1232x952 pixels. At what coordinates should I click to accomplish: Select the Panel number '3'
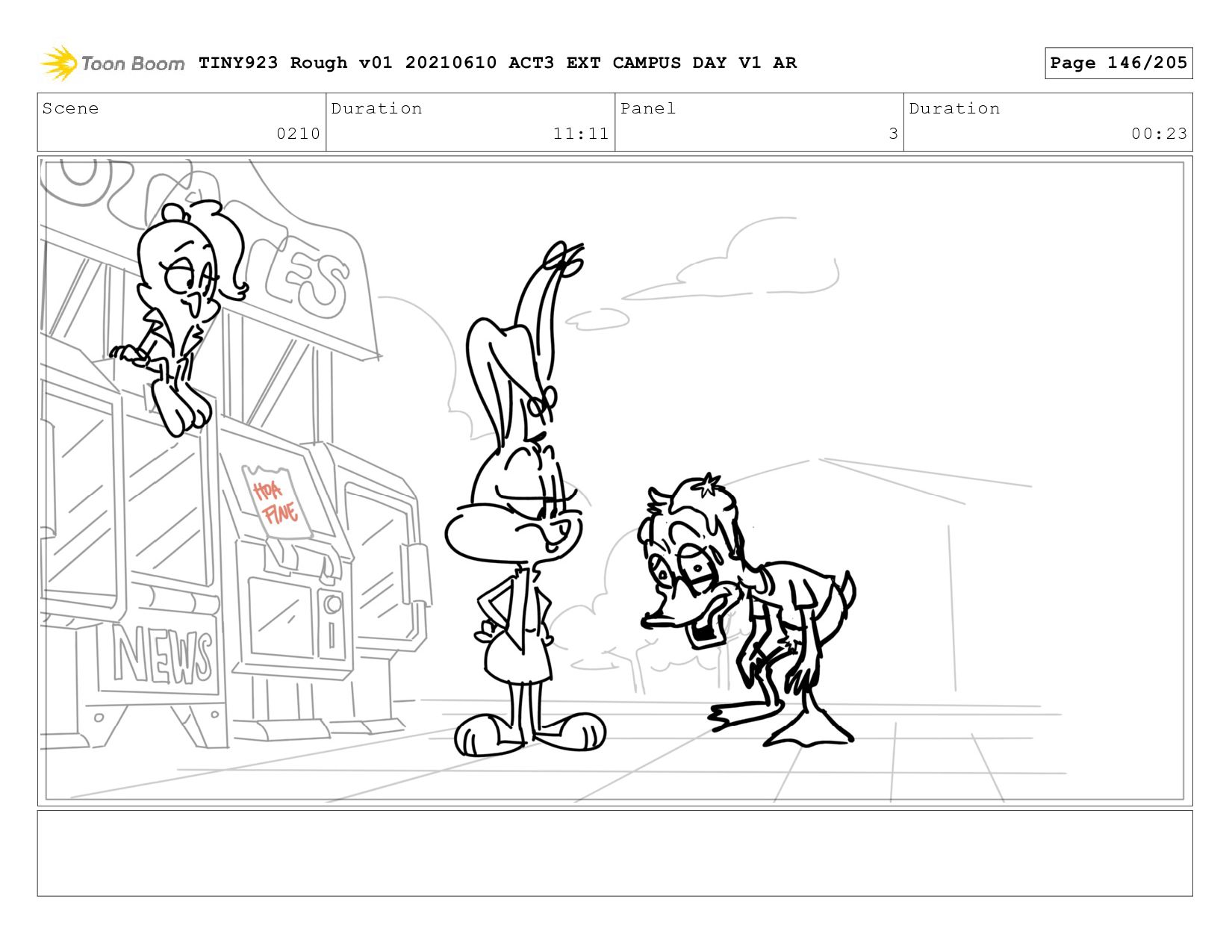[893, 134]
